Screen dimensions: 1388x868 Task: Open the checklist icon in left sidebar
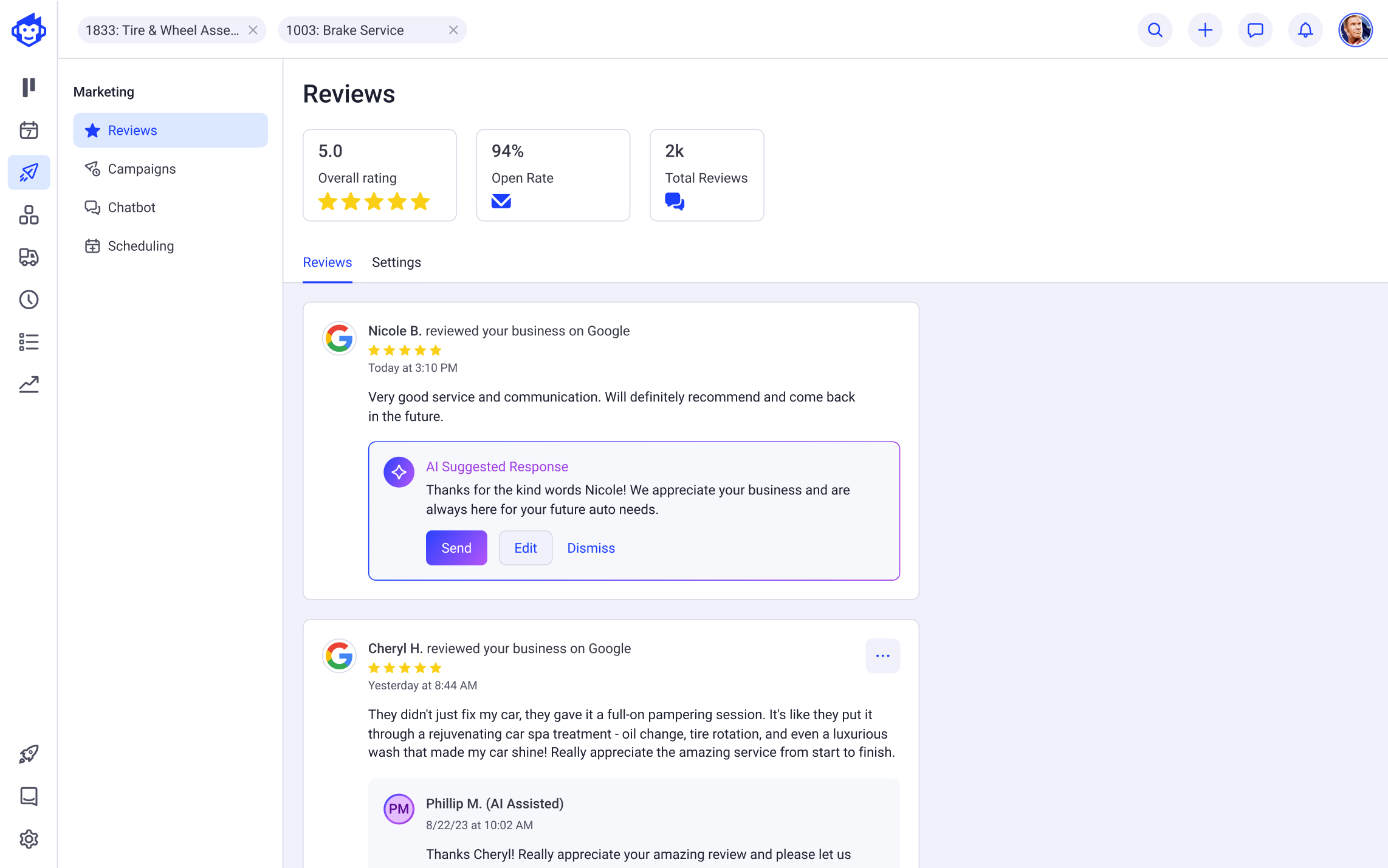(29, 342)
